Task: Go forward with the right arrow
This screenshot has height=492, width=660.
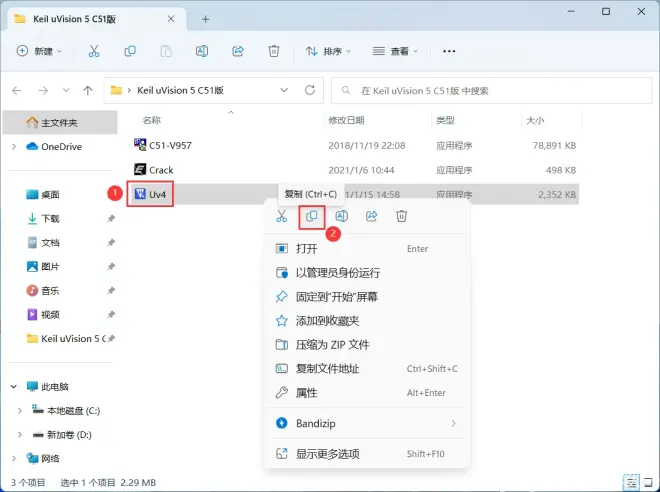Action: pyautogui.click(x=43, y=90)
